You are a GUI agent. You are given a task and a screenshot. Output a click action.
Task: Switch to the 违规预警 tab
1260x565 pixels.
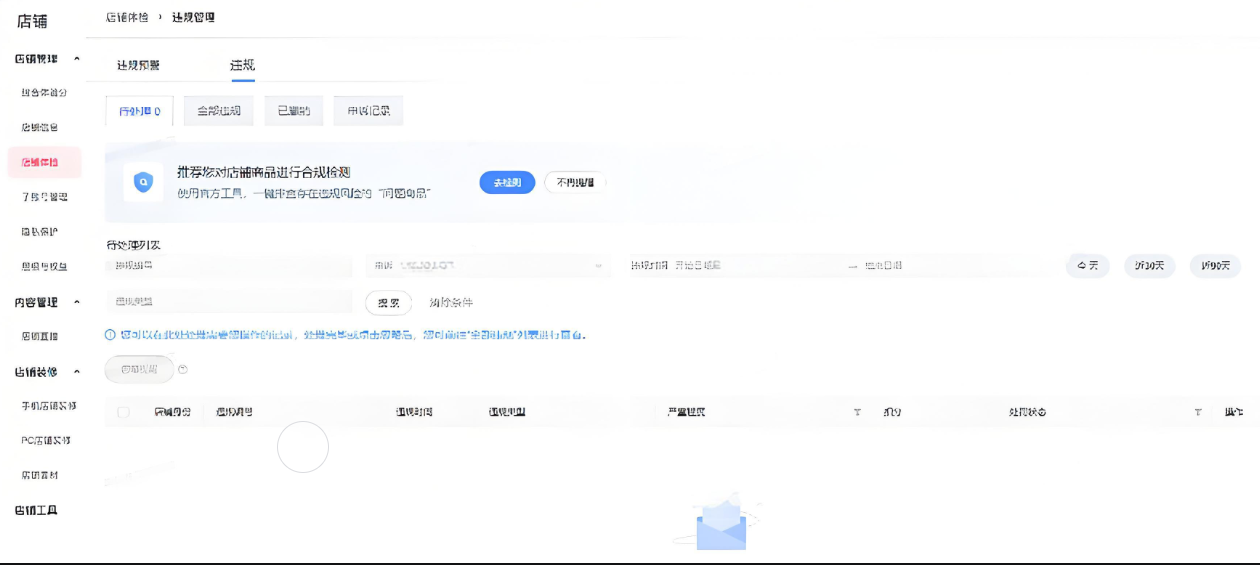138,65
